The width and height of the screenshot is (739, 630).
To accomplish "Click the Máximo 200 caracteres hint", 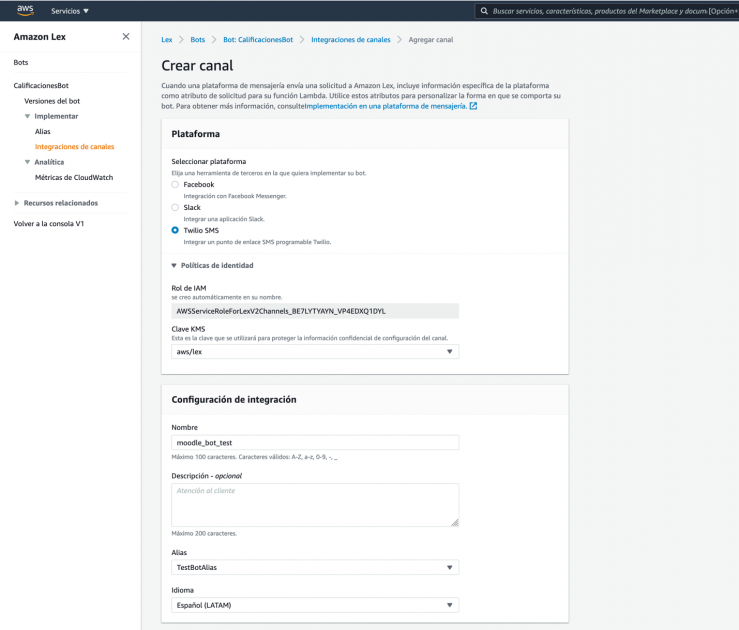I will coord(204,533).
